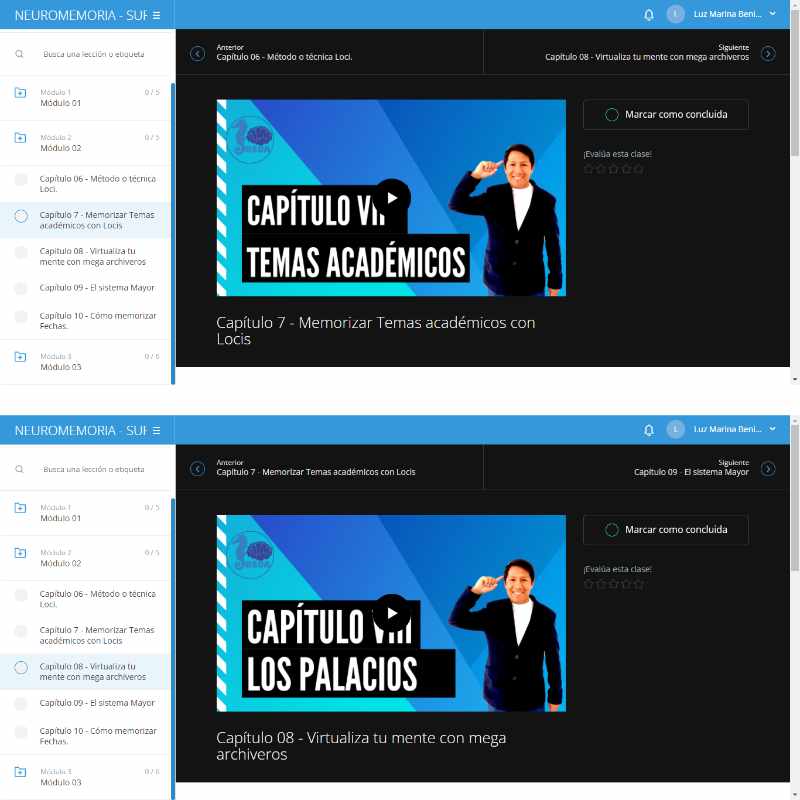Viewport: 800px width, 800px height.
Task: Mark Capítulo 7 lesson as concluded
Action: coord(665,115)
